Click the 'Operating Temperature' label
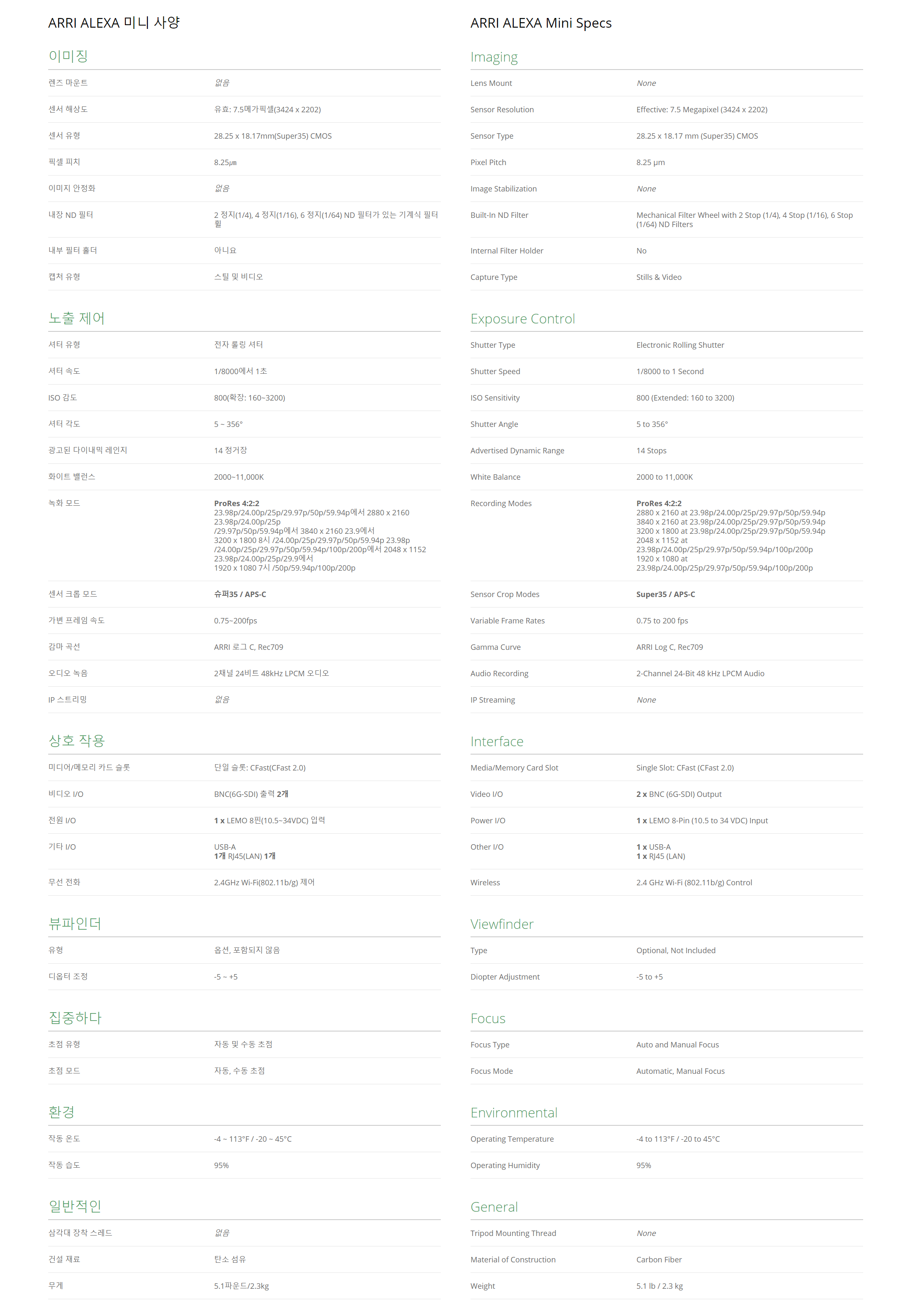This screenshot has width=900, height=1316. tap(512, 1139)
